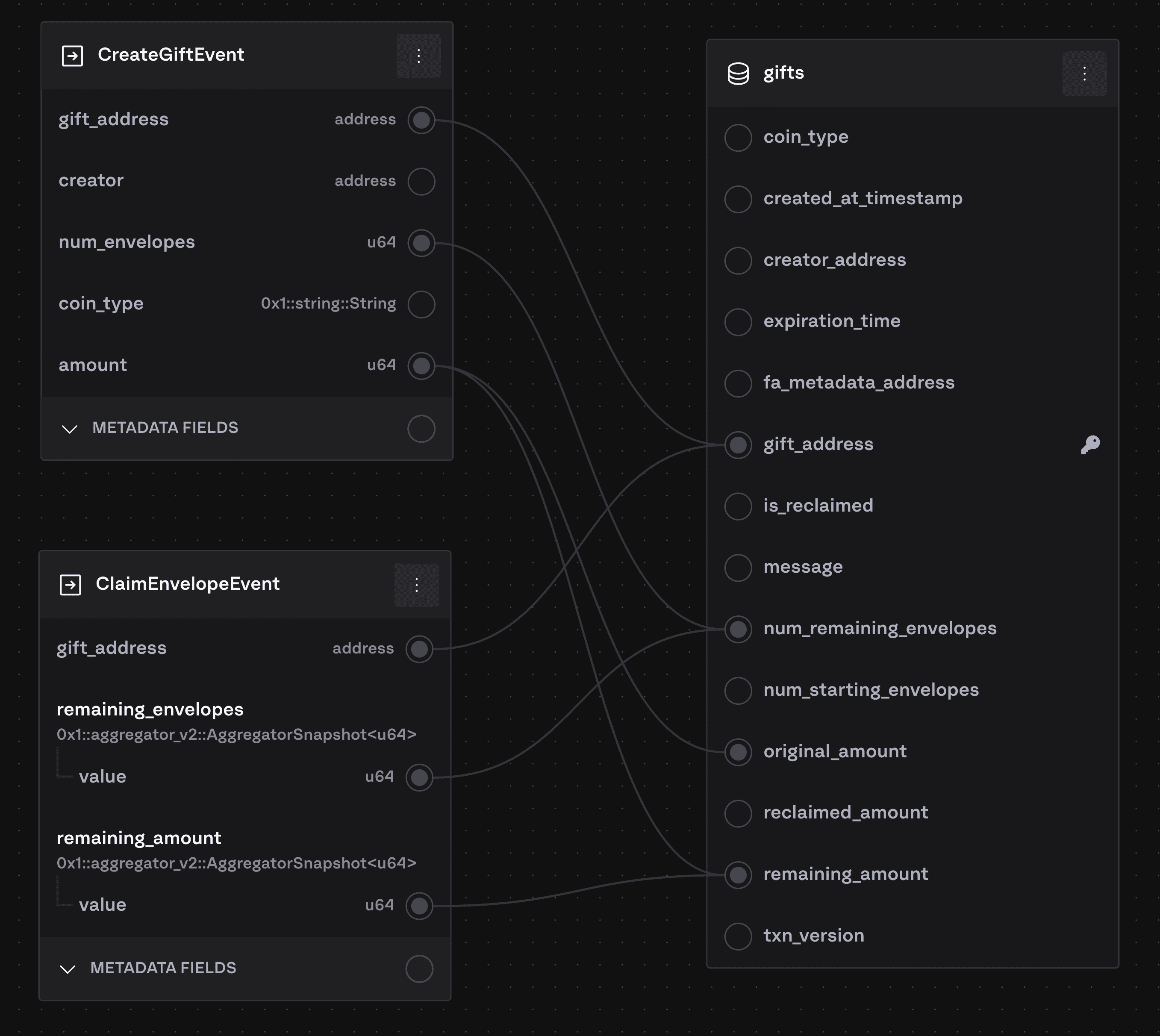Select the gifts is_reclaimed input port
Screen dimensions: 1160x1036
[738, 506]
